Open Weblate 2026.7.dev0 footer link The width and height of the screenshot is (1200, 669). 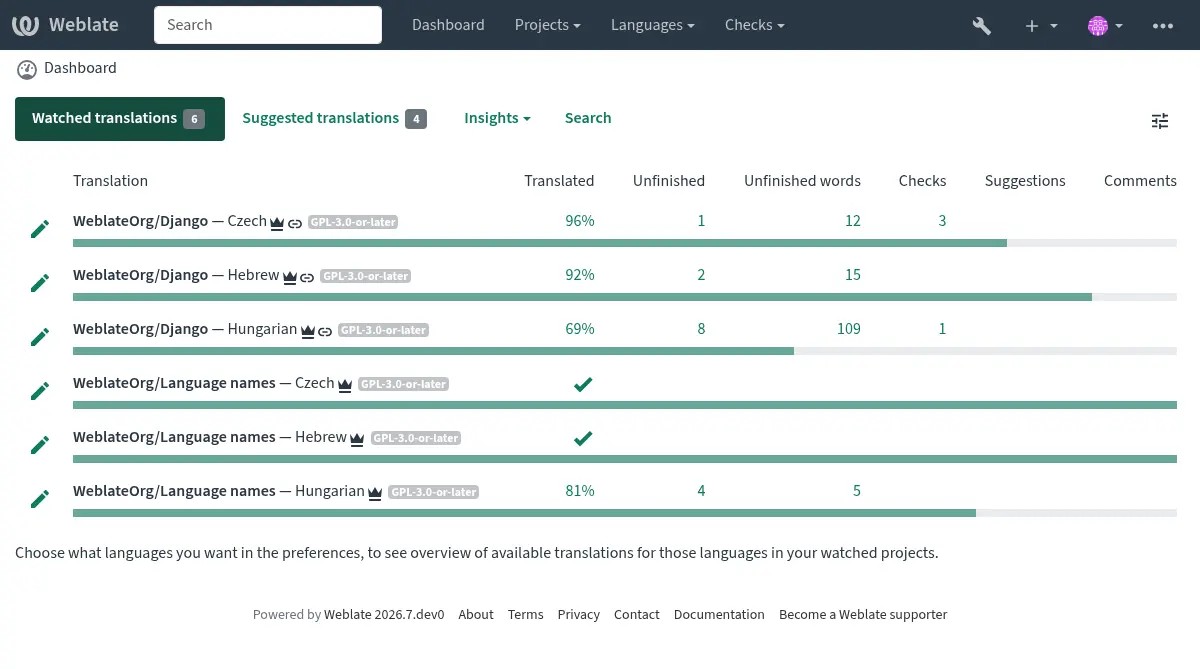coord(384,615)
